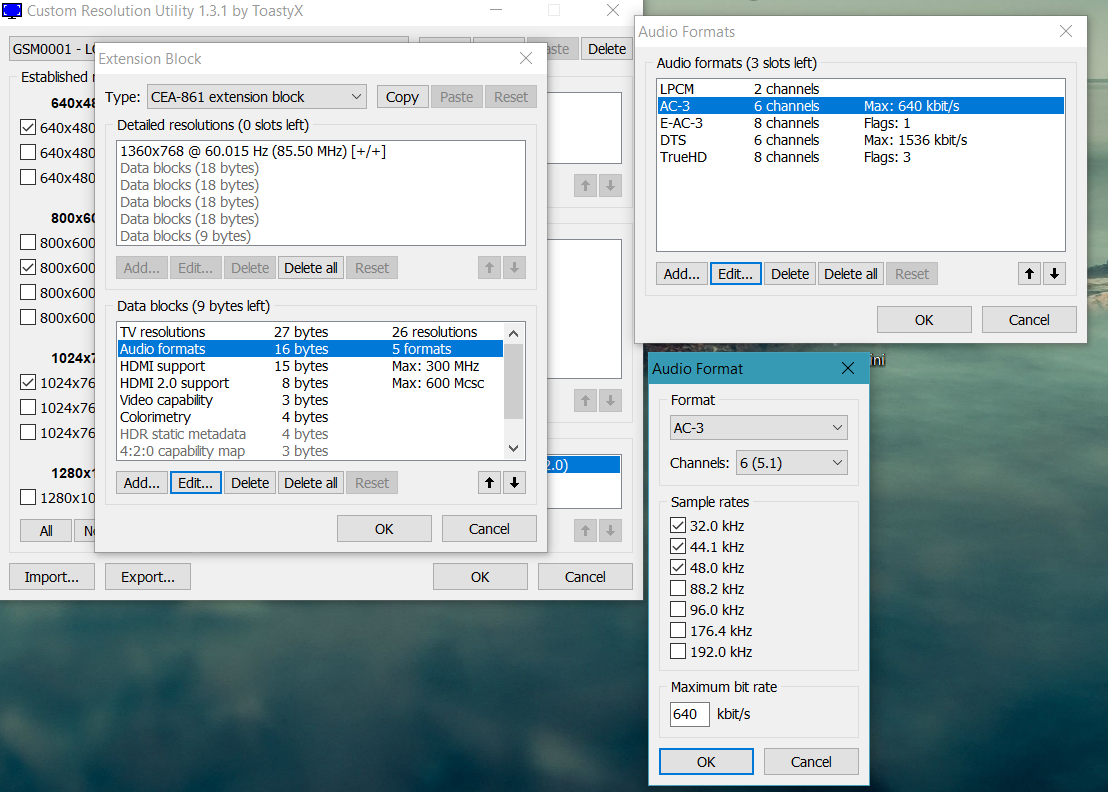Click Delete all in Audio Formats window
This screenshot has height=792, width=1108.
click(851, 274)
